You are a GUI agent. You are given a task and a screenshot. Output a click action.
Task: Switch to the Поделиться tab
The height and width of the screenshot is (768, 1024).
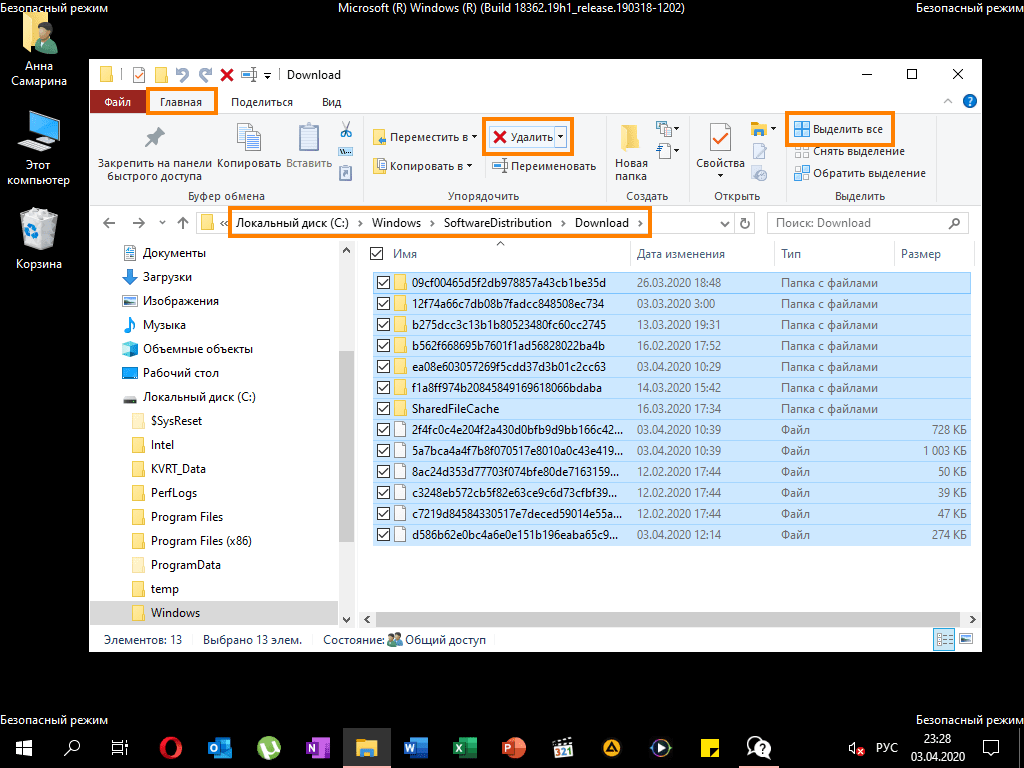(262, 102)
